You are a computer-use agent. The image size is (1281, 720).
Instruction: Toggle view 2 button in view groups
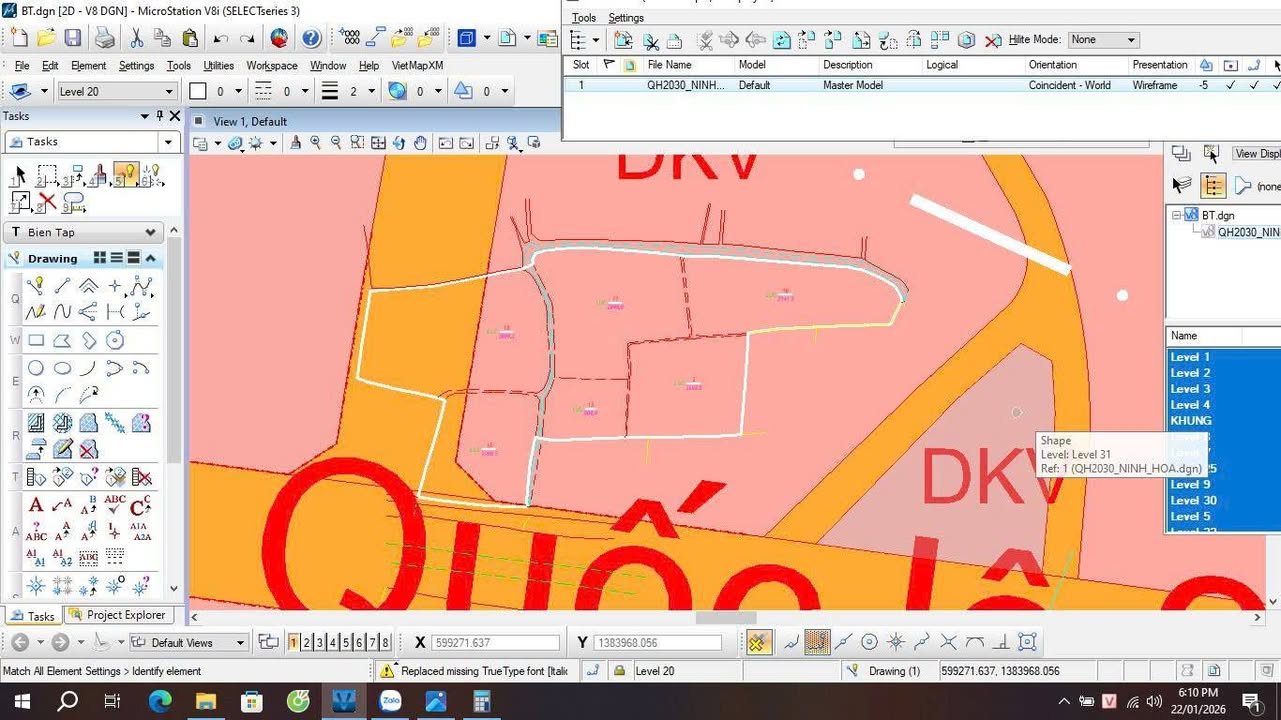(x=307, y=642)
